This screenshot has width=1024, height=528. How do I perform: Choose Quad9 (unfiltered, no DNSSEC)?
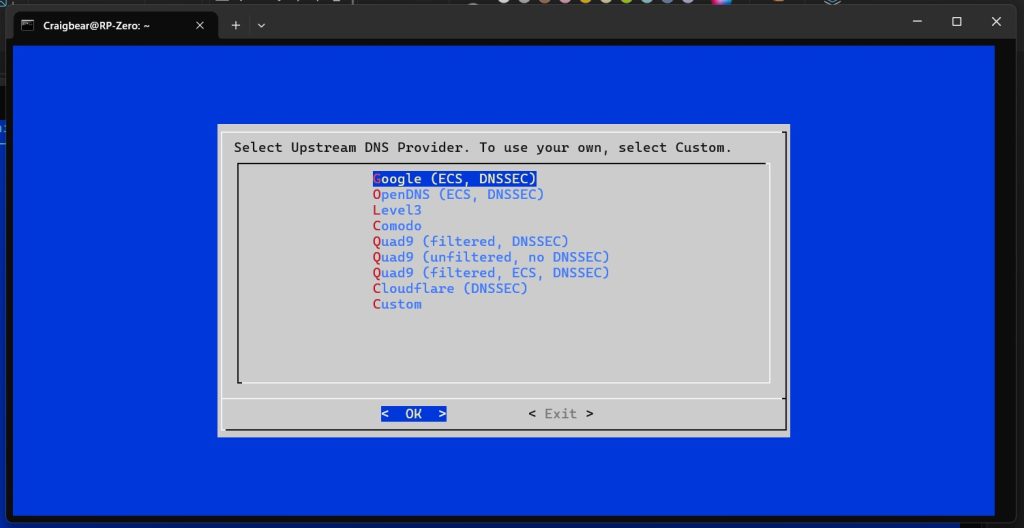(490, 257)
